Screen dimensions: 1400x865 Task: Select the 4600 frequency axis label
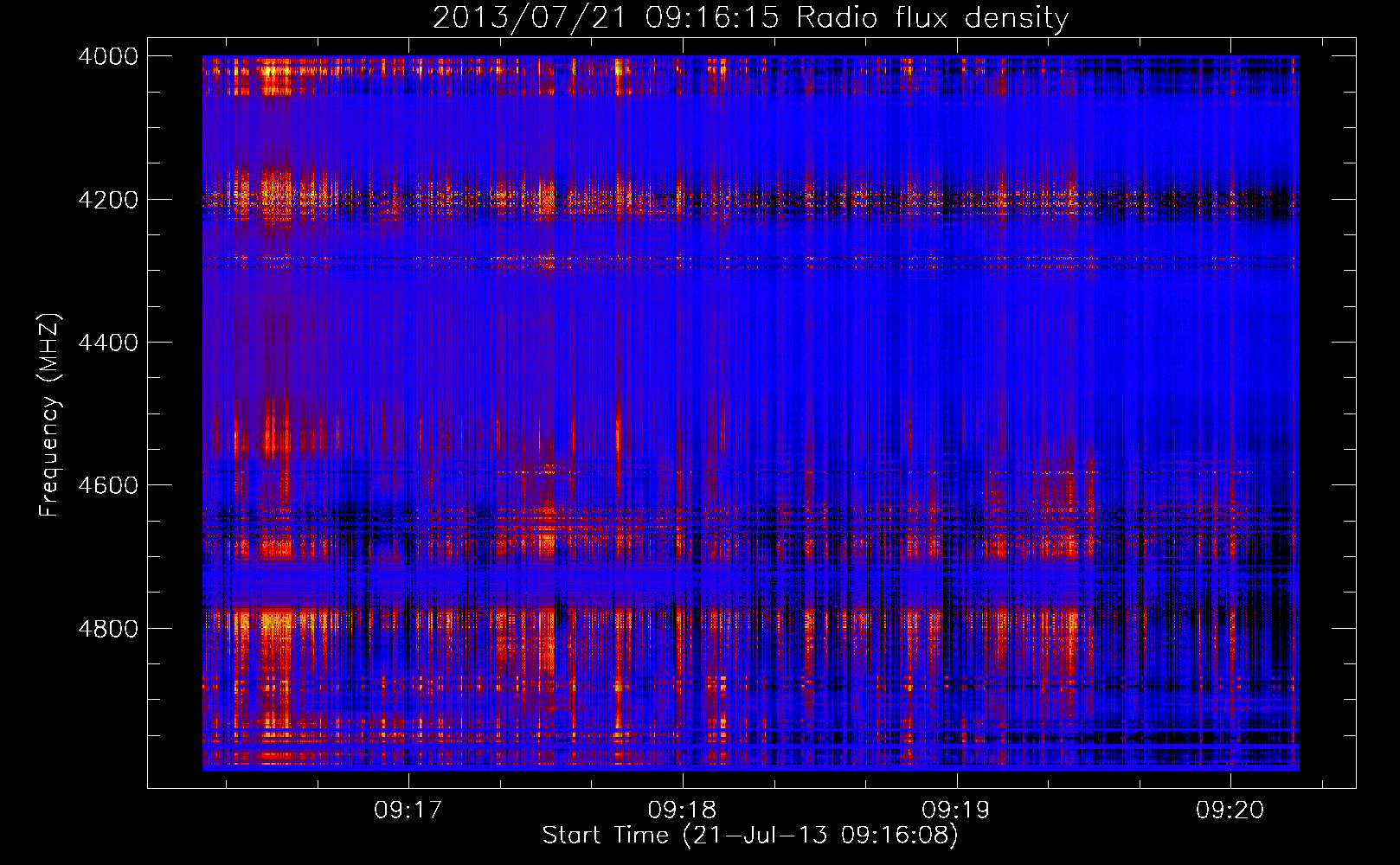click(x=108, y=485)
